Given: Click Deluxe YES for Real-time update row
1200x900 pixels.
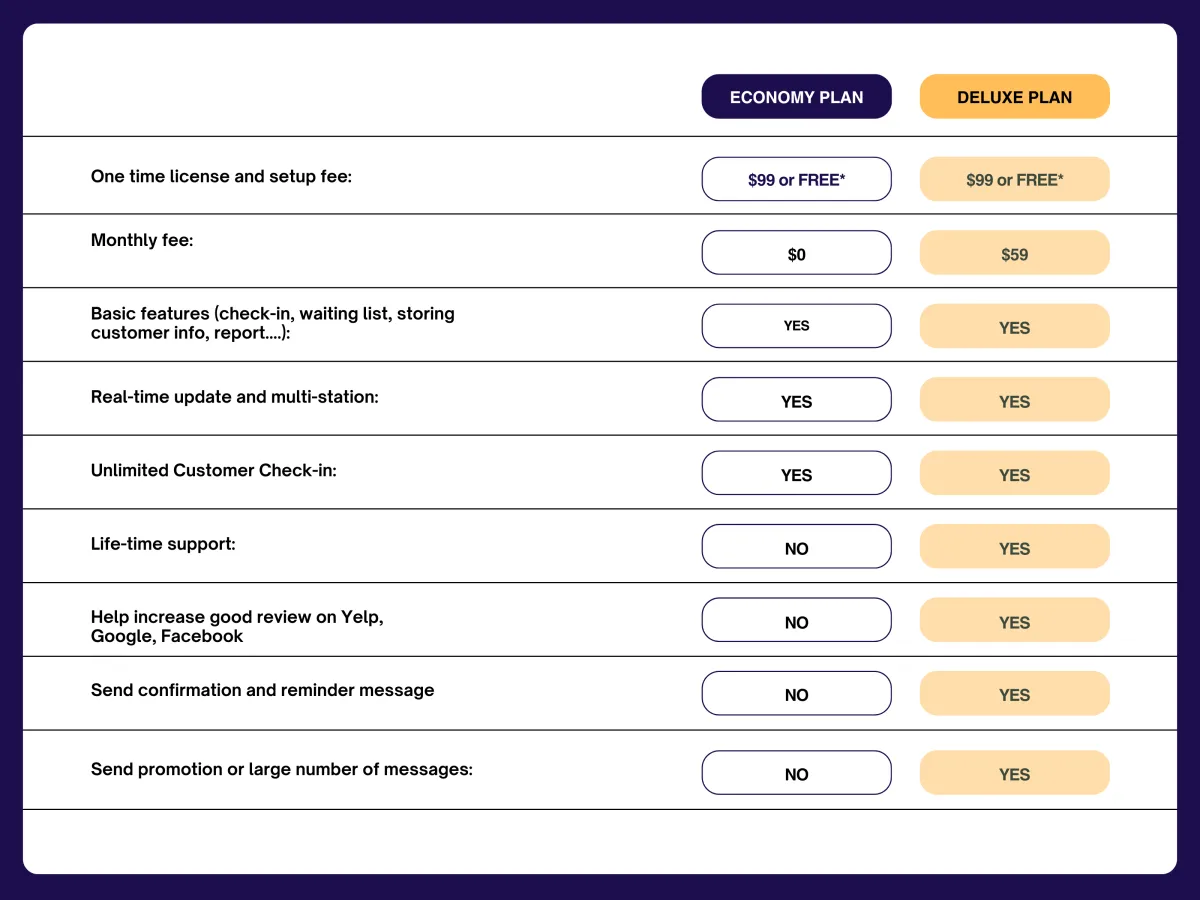Looking at the screenshot, I should coord(1014,401).
